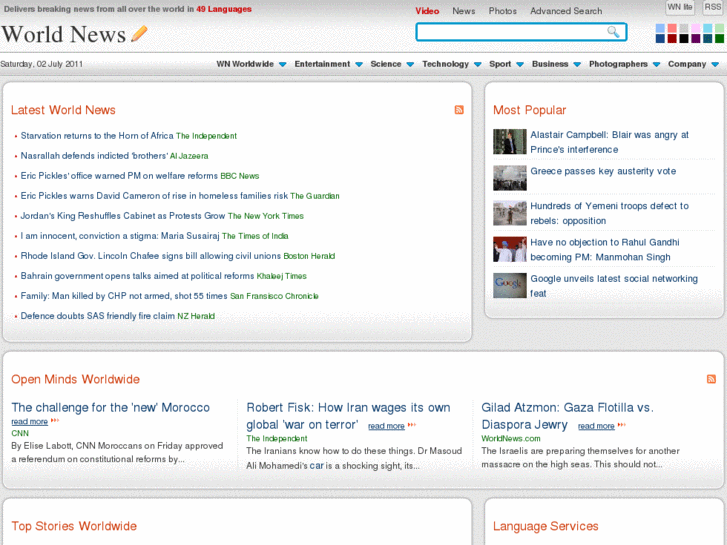727x545 pixels.
Task: Click the RSS icon in Open Minds Worldwide
Action: pos(711,379)
